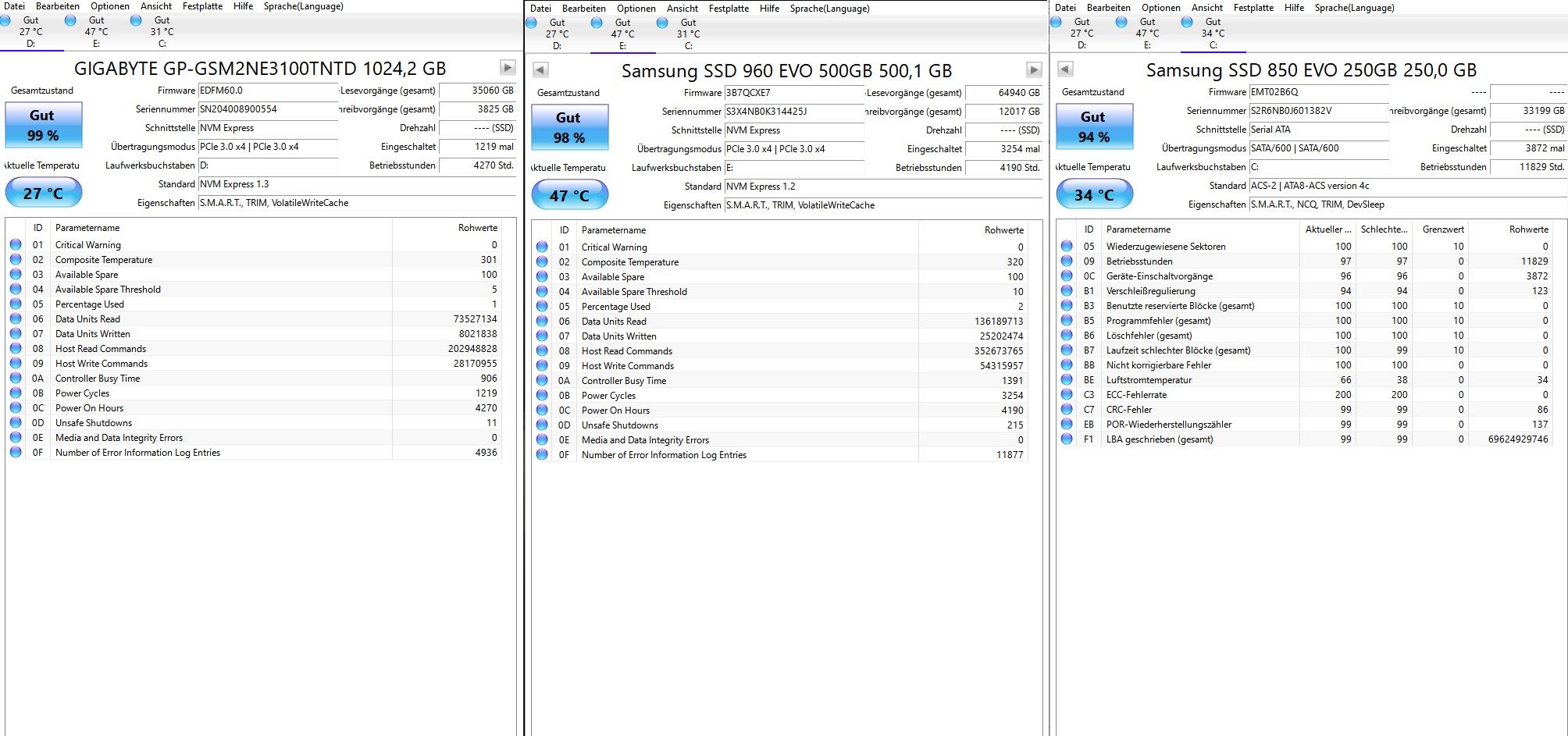Select Host Read Commands row in 960 EVO list
The width and height of the screenshot is (1568, 736).
779,351
